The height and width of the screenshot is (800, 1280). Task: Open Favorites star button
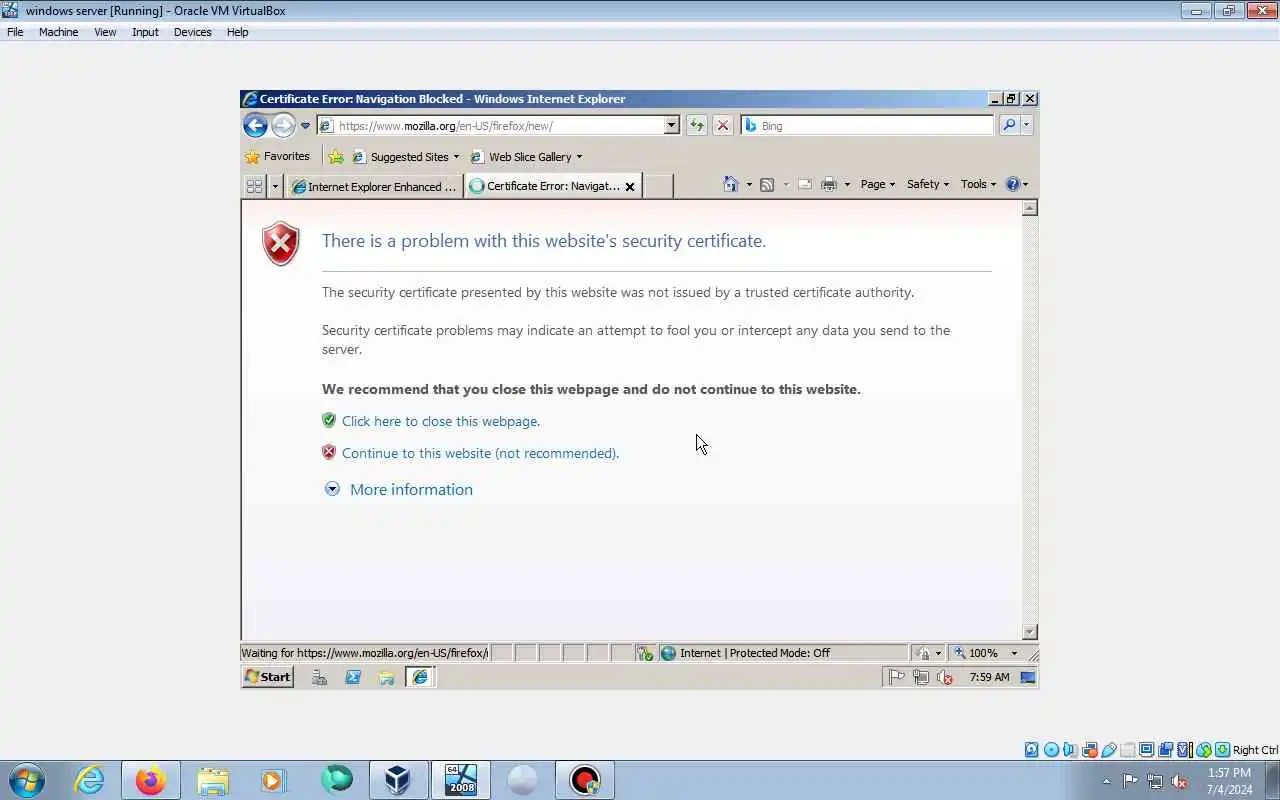[278, 156]
